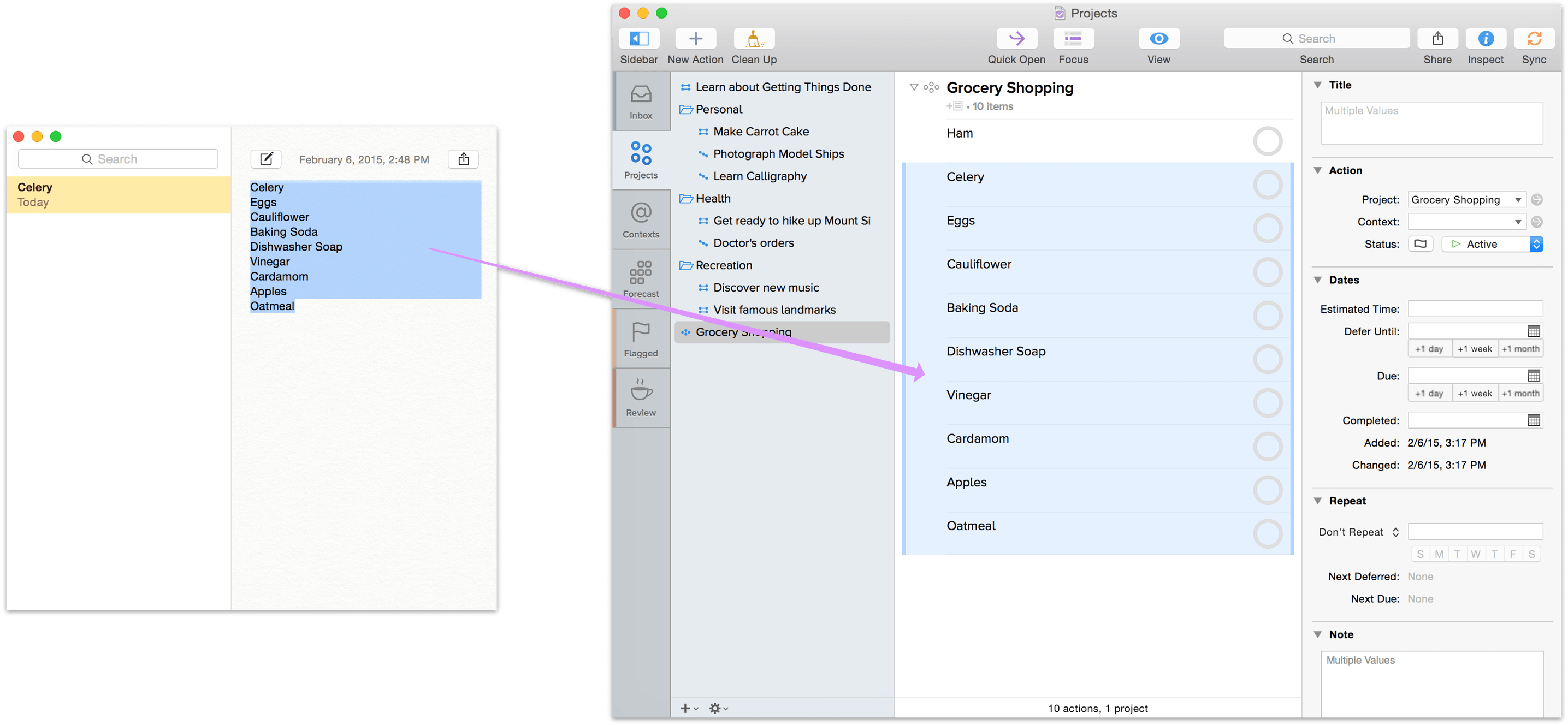Open the Context dropdown arrow
1568x725 pixels.
pos(1517,222)
